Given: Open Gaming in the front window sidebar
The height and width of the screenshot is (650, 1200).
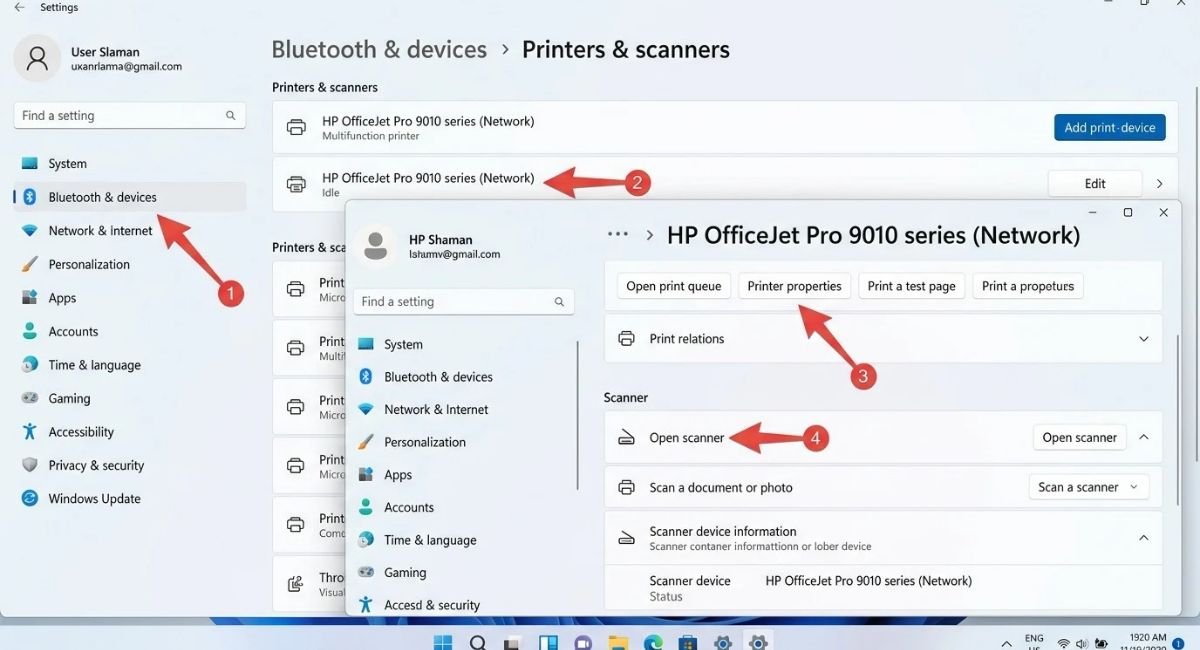Looking at the screenshot, I should pyautogui.click(x=405, y=573).
